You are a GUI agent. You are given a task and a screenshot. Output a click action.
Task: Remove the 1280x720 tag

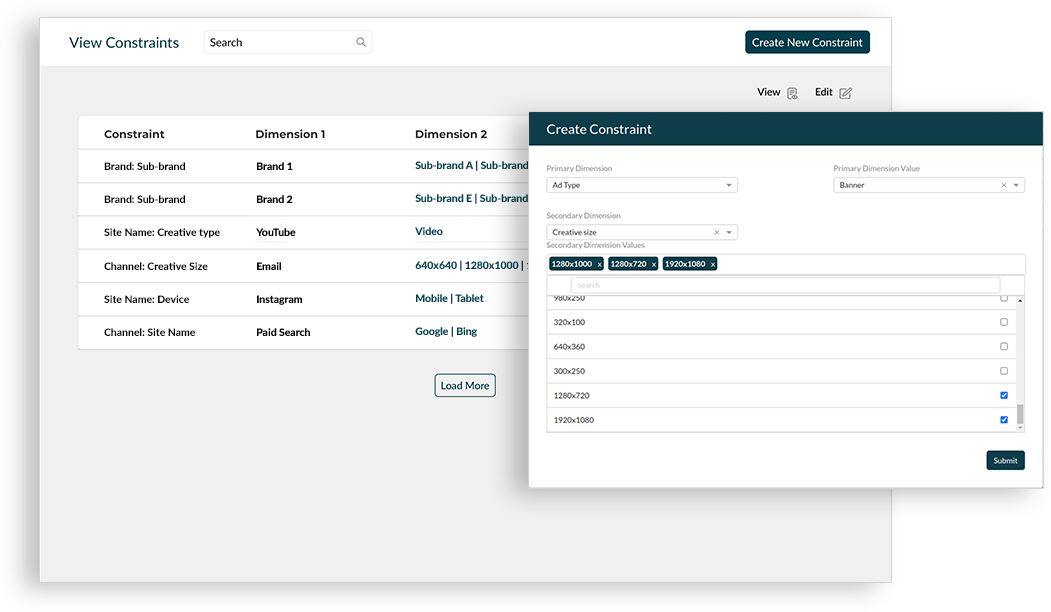[654, 265]
